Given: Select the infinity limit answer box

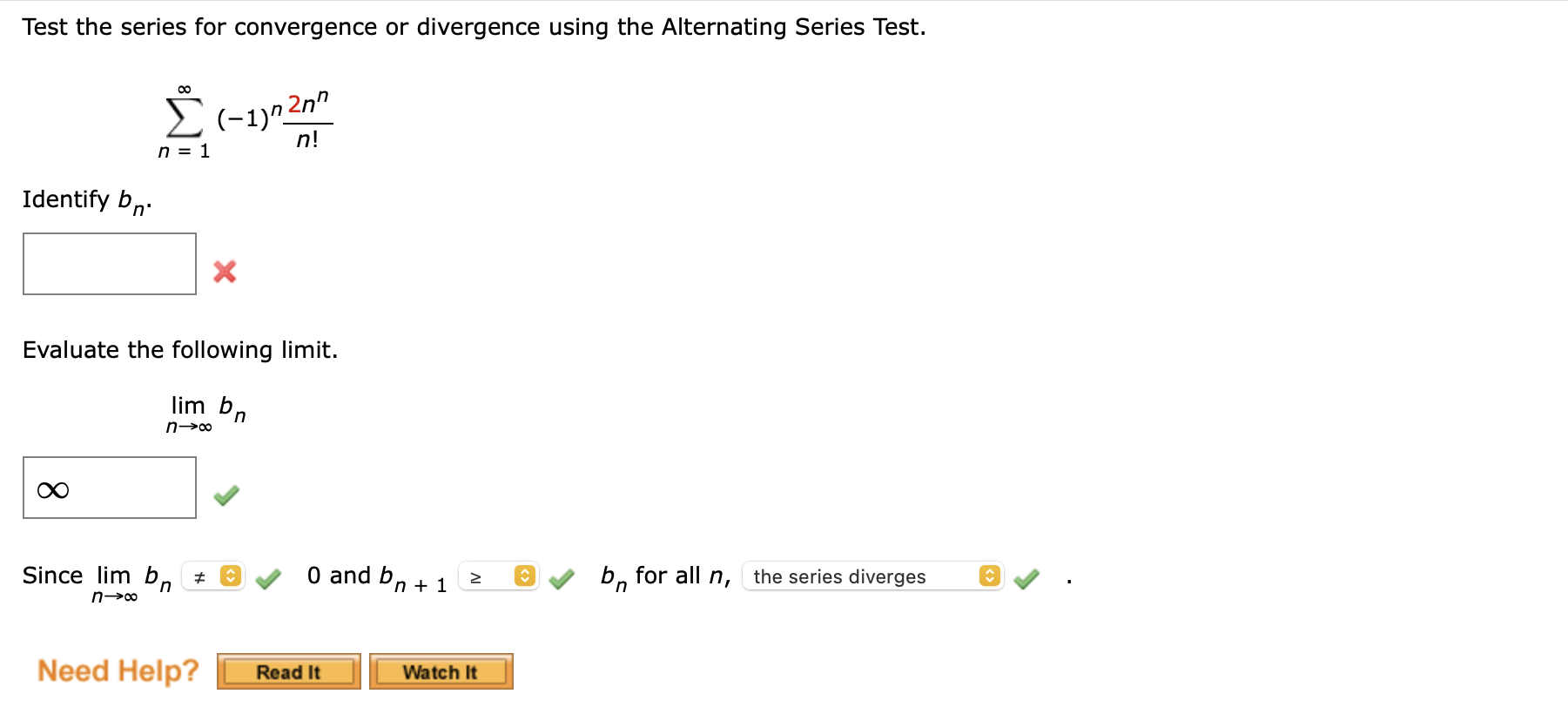Looking at the screenshot, I should (x=109, y=488).
